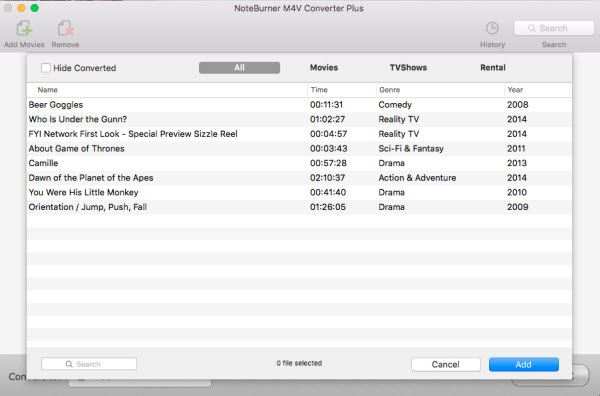The image size is (600, 396).
Task: Click the Remove toolbar icon
Action: pyautogui.click(x=65, y=29)
